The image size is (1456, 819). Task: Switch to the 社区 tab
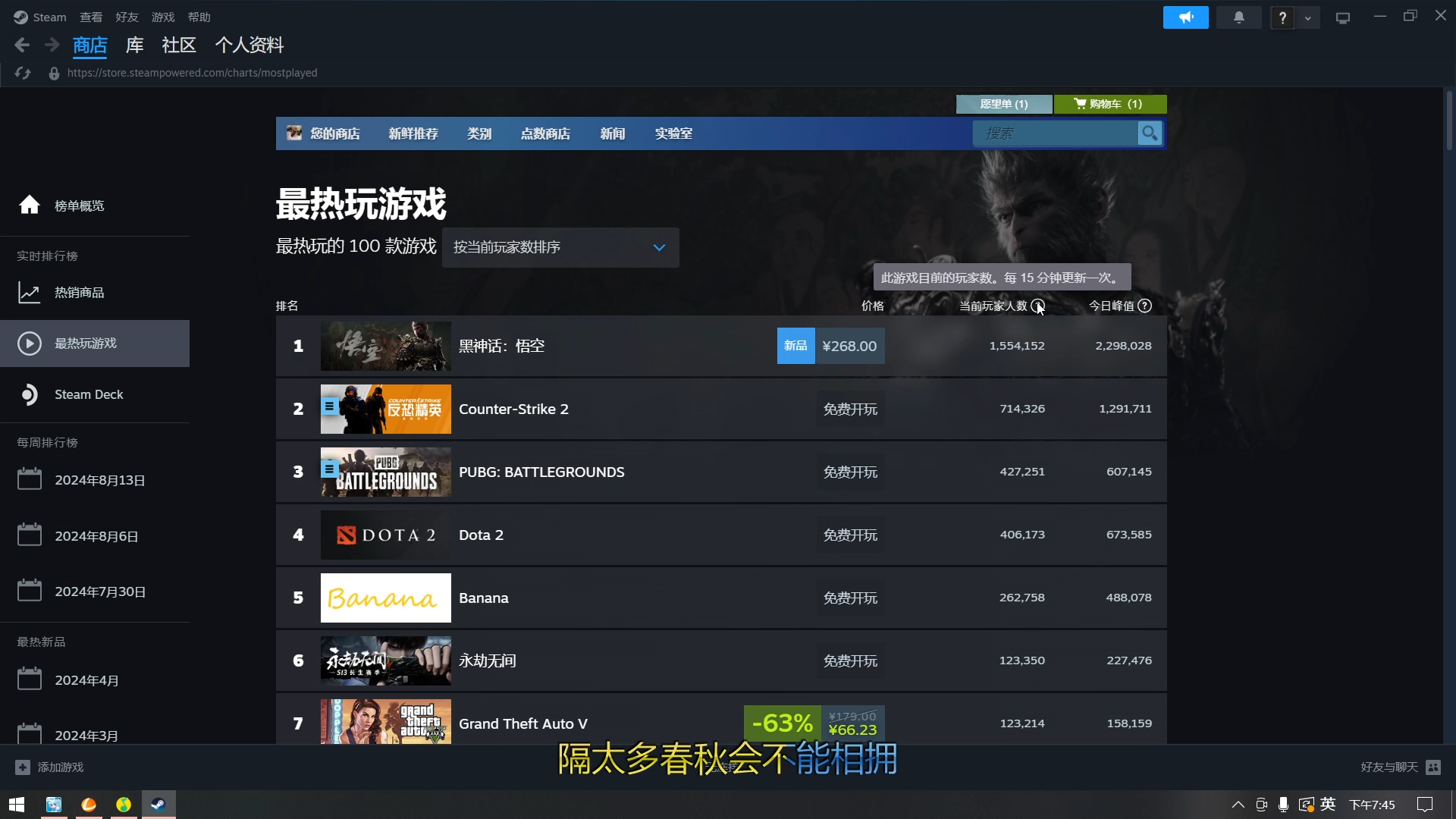179,45
